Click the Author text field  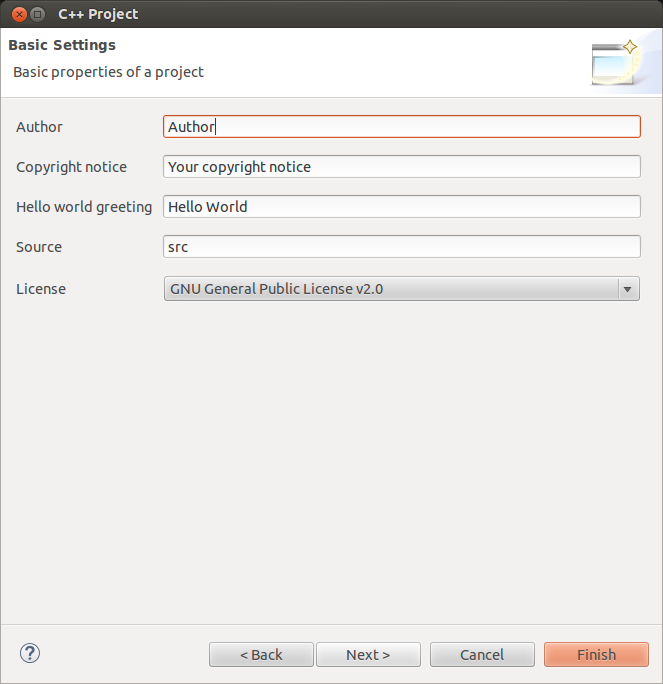402,127
